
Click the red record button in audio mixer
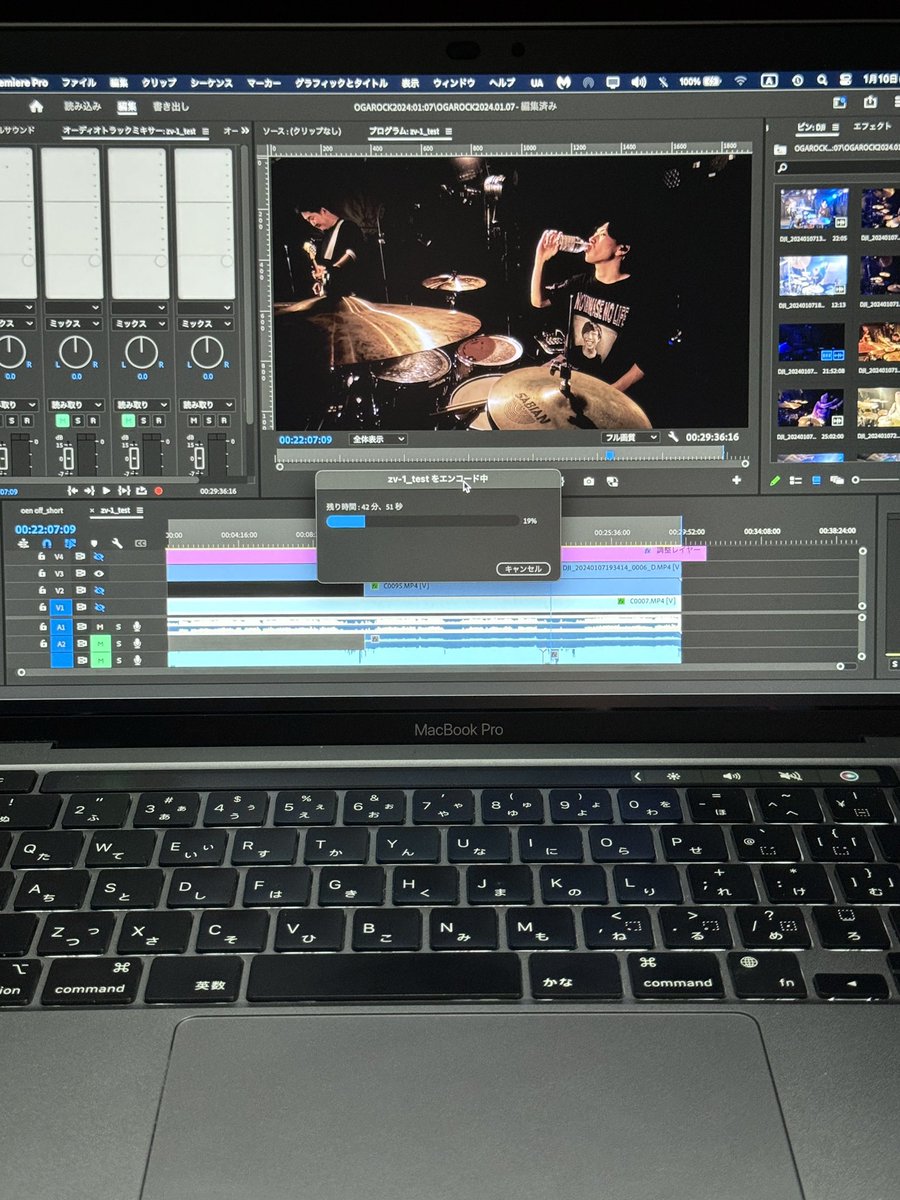[158, 491]
